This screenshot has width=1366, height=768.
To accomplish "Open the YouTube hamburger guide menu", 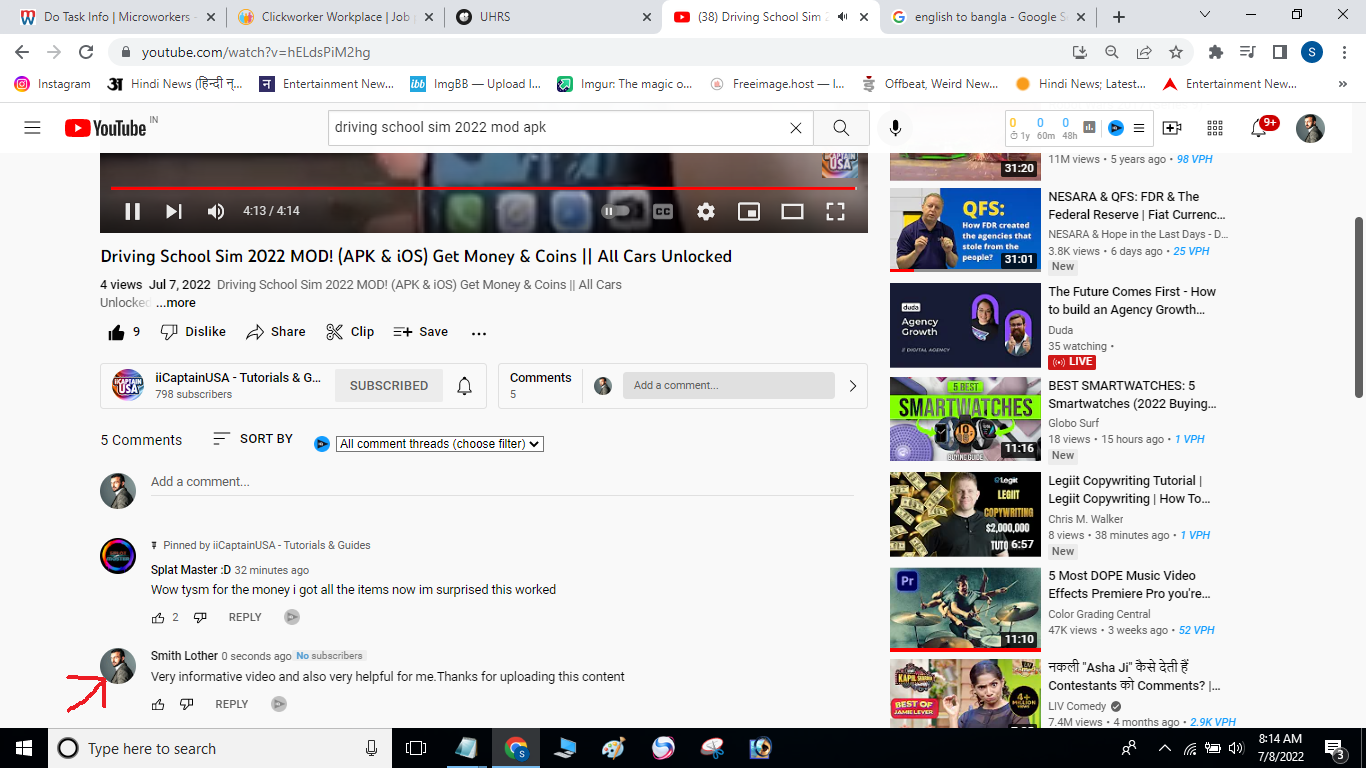I will 32,128.
